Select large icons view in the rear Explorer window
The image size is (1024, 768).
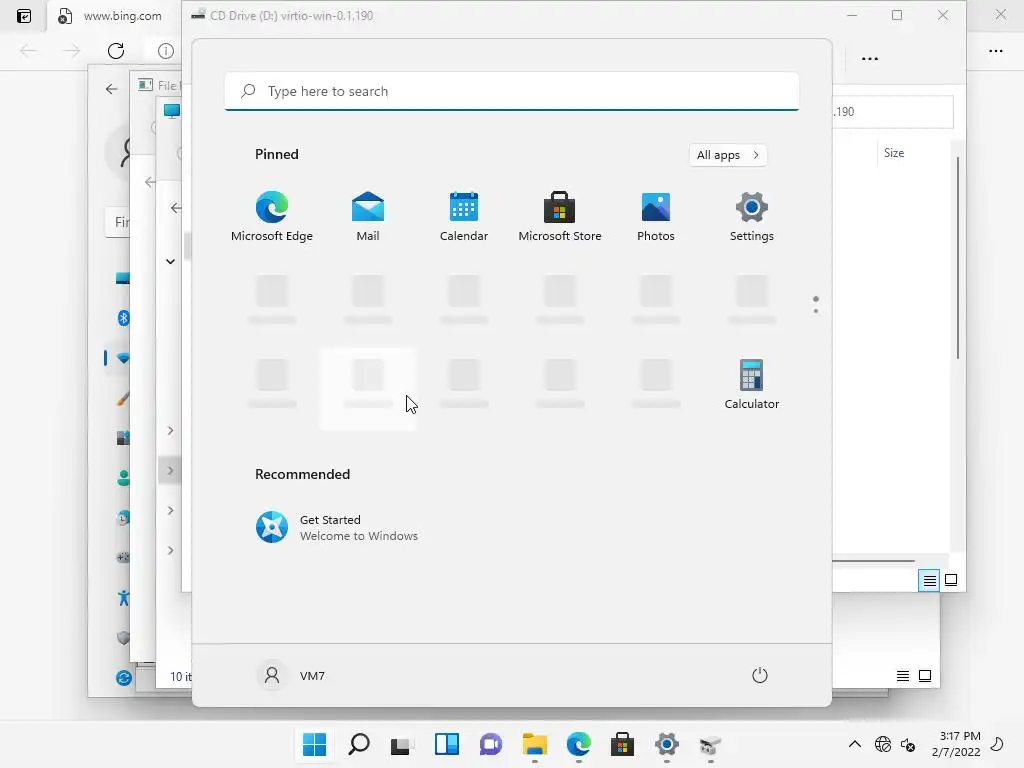925,676
